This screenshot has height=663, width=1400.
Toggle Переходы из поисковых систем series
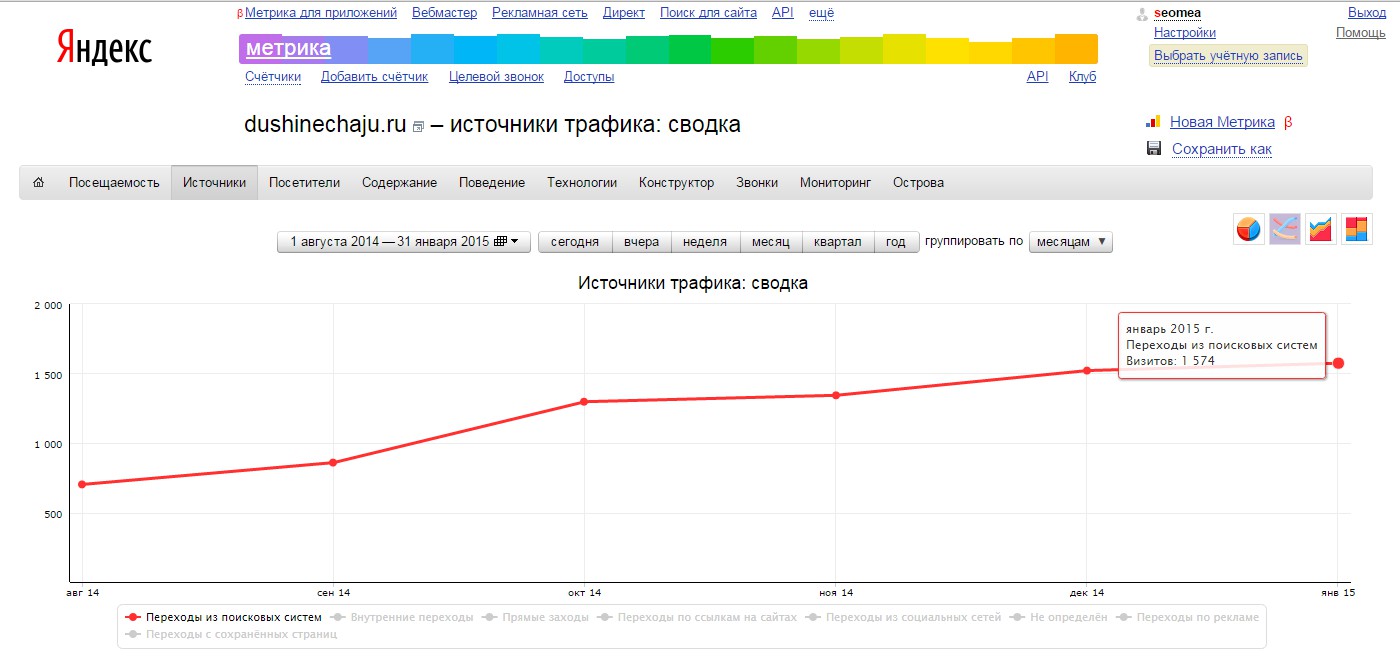224,617
